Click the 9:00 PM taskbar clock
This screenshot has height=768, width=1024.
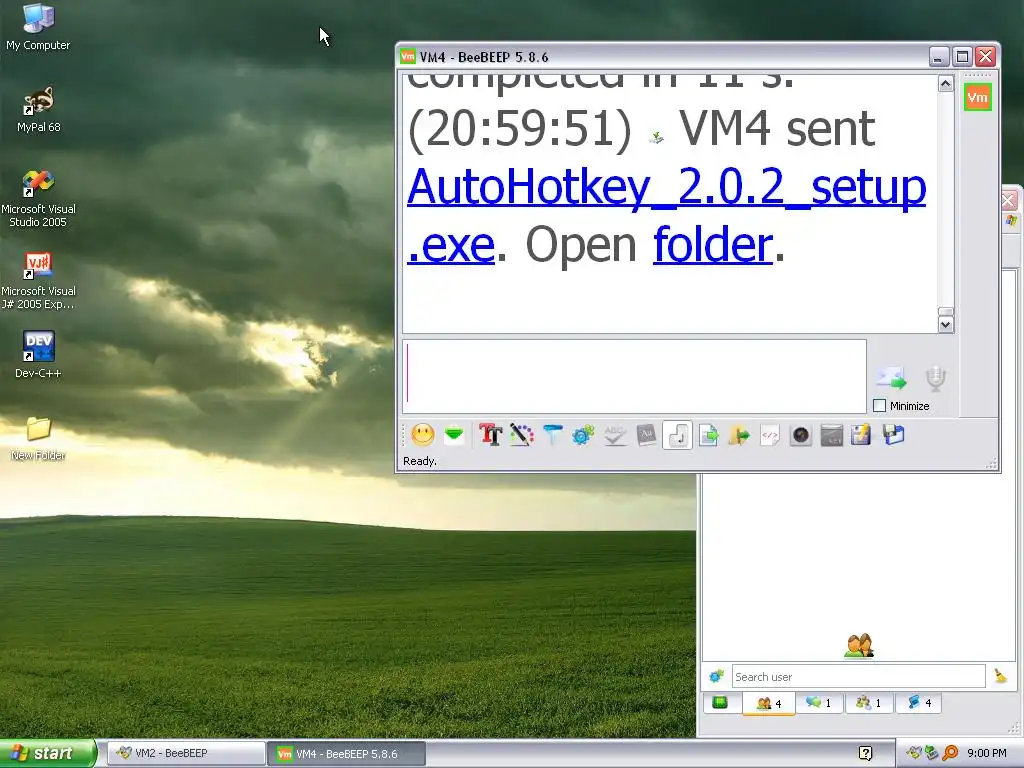point(987,754)
